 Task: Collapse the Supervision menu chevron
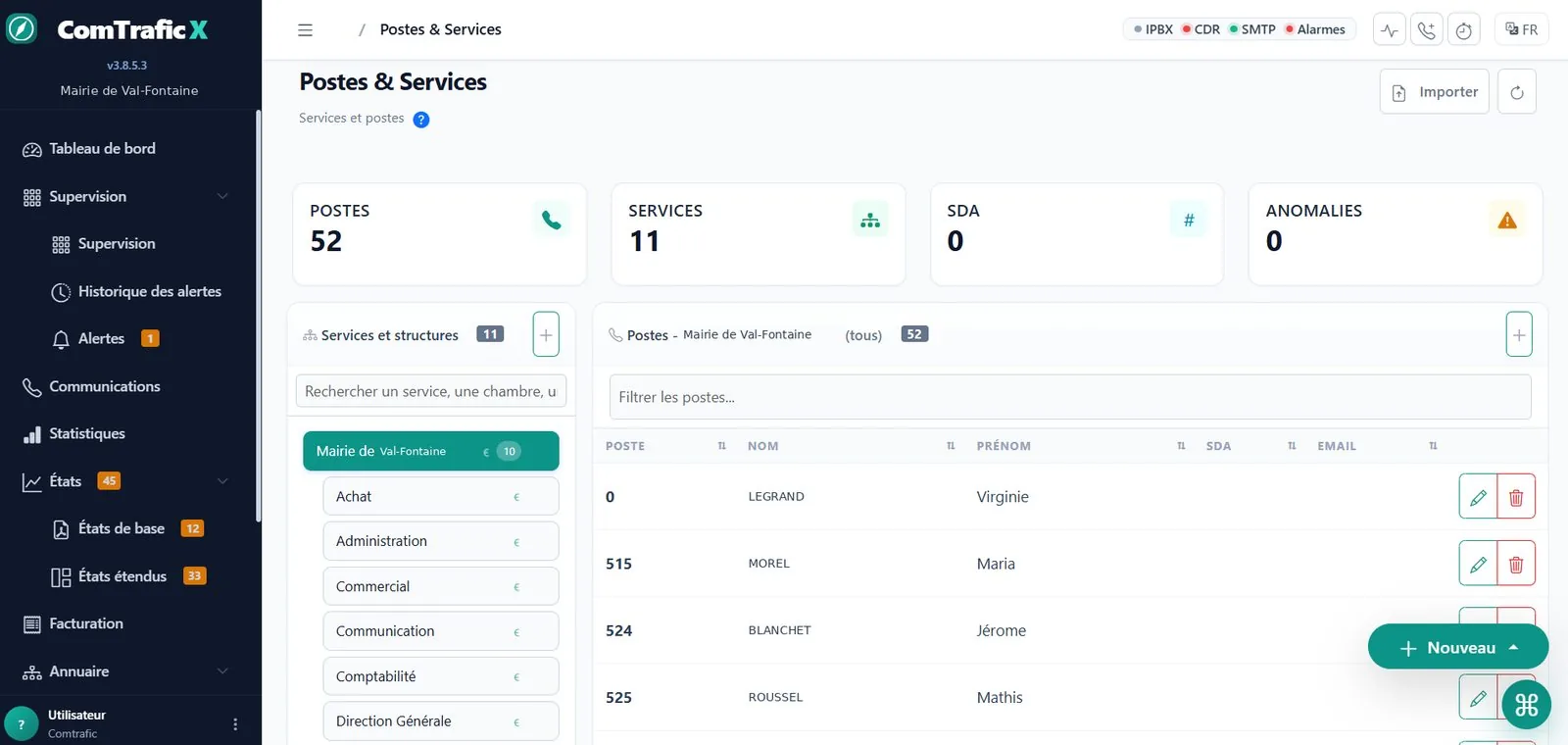pos(222,196)
